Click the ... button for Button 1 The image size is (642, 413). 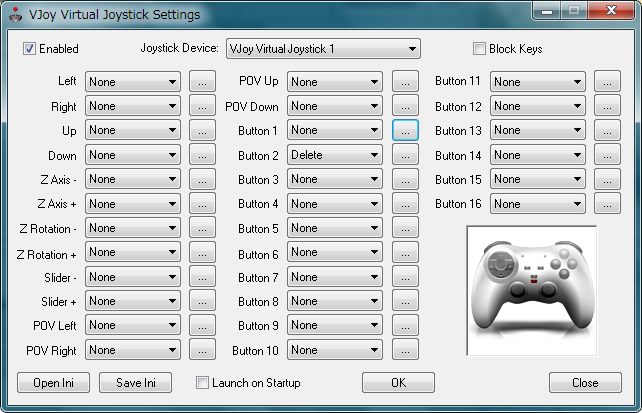(x=405, y=130)
